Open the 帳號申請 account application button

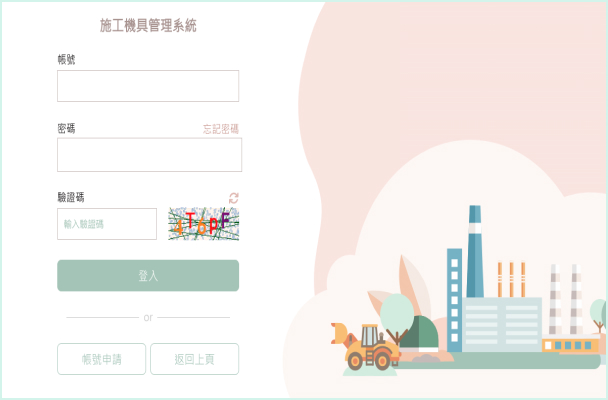101,359
